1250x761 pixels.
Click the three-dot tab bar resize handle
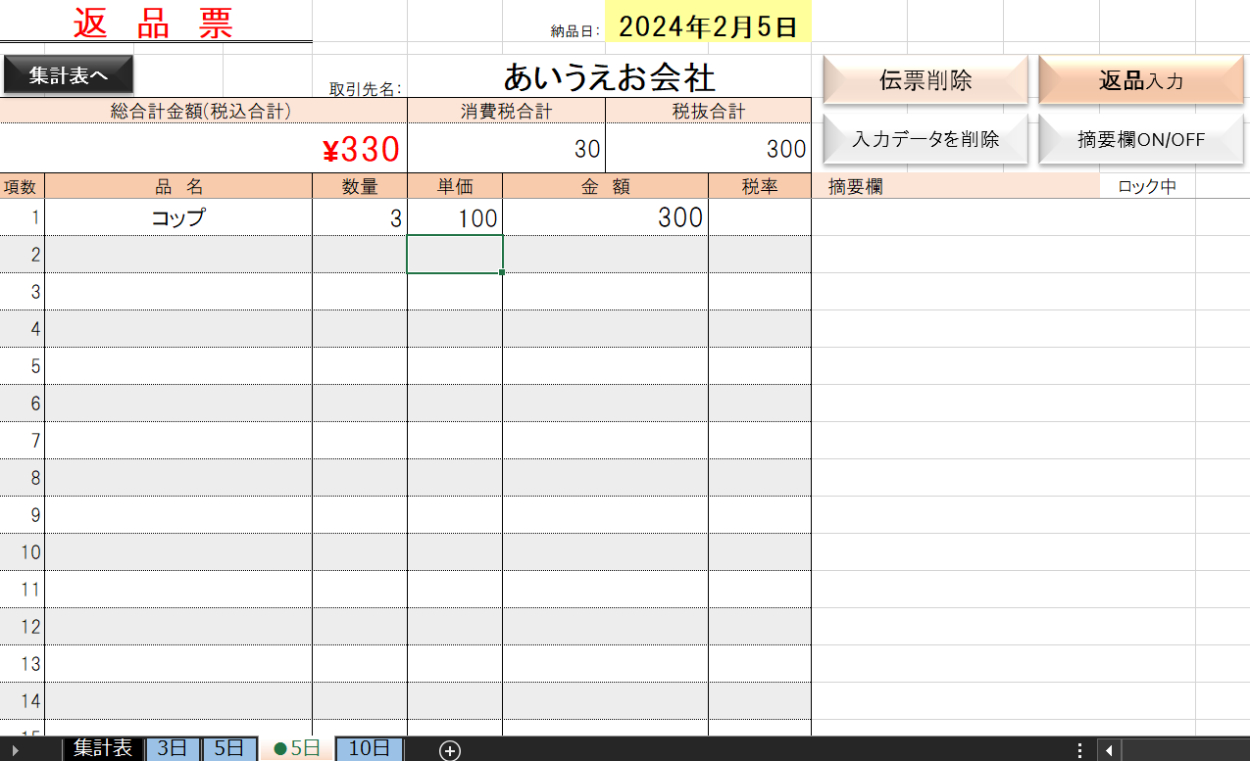coord(1080,750)
